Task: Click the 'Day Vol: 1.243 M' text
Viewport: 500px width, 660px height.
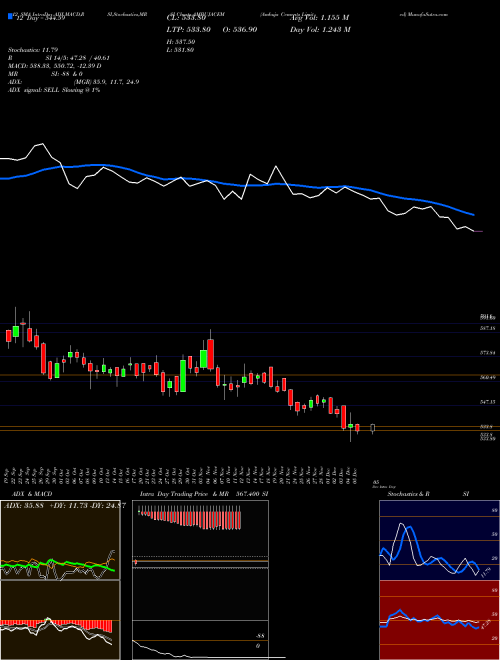Action: coord(320,30)
